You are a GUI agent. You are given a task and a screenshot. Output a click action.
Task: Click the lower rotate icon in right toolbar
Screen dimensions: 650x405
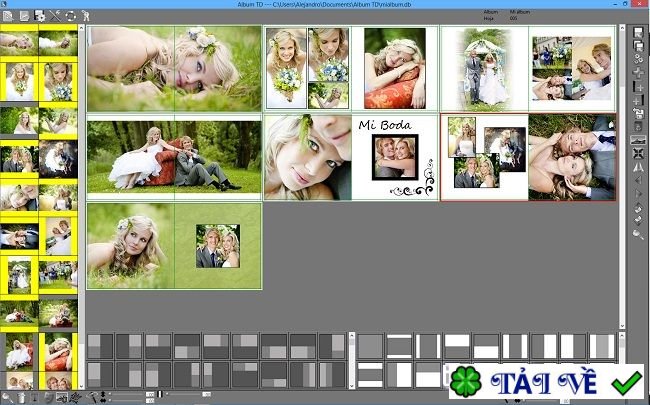638,220
